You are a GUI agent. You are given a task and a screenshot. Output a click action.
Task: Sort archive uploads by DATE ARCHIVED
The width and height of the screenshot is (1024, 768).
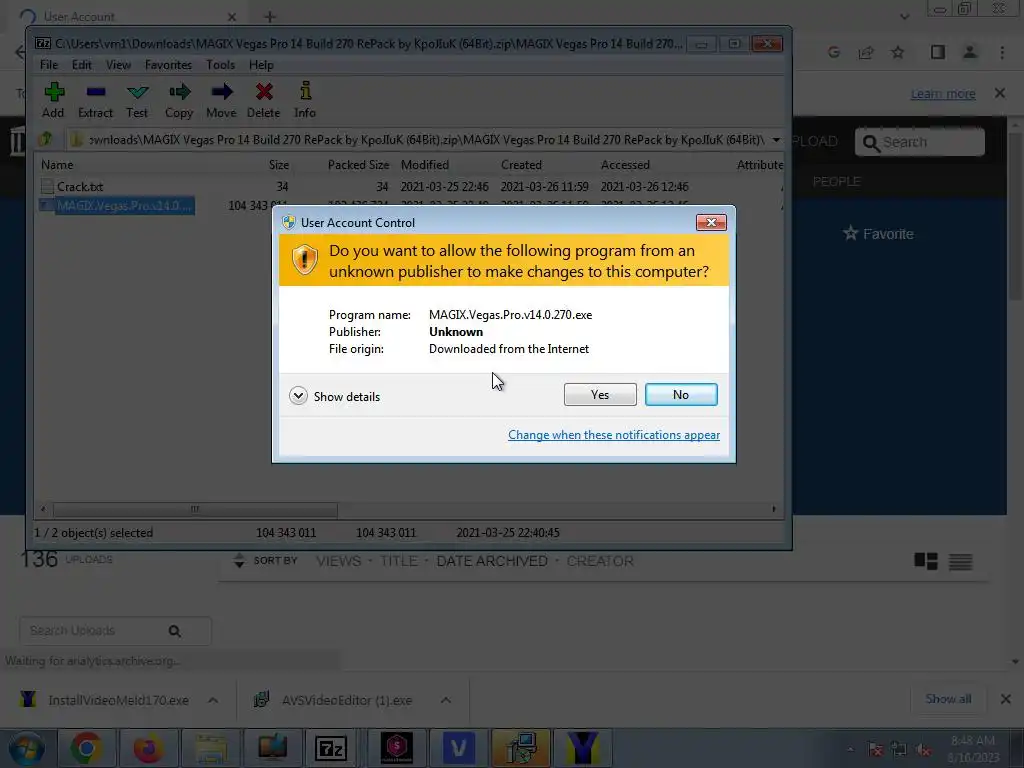(492, 561)
